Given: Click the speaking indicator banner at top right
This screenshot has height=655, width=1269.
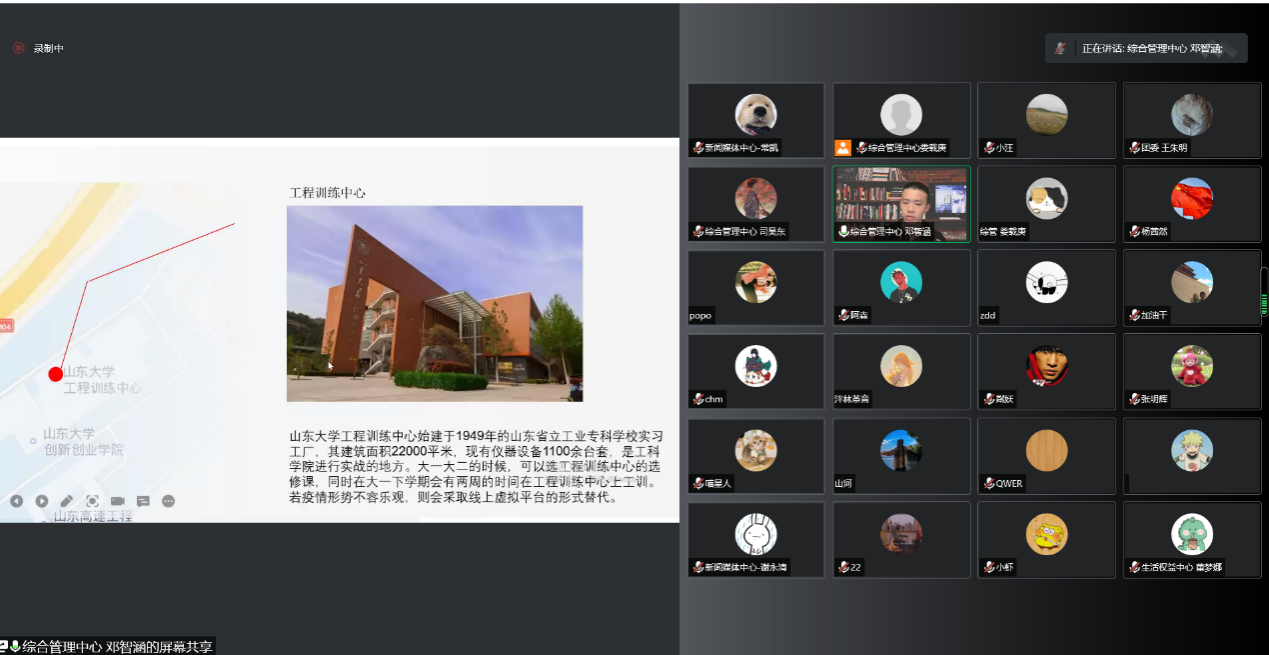Looking at the screenshot, I should [1146, 48].
